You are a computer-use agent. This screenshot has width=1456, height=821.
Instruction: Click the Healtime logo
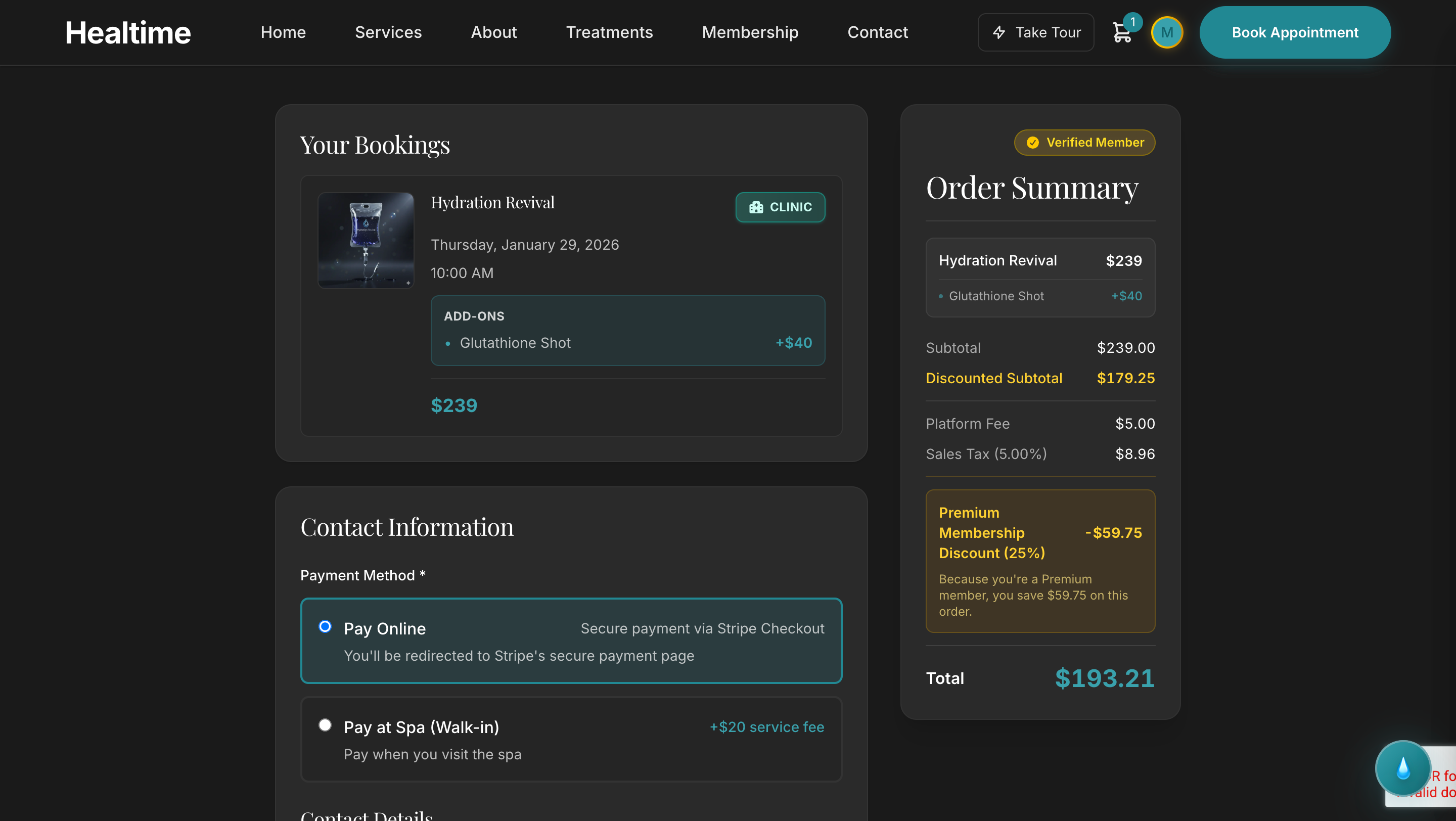coord(128,32)
